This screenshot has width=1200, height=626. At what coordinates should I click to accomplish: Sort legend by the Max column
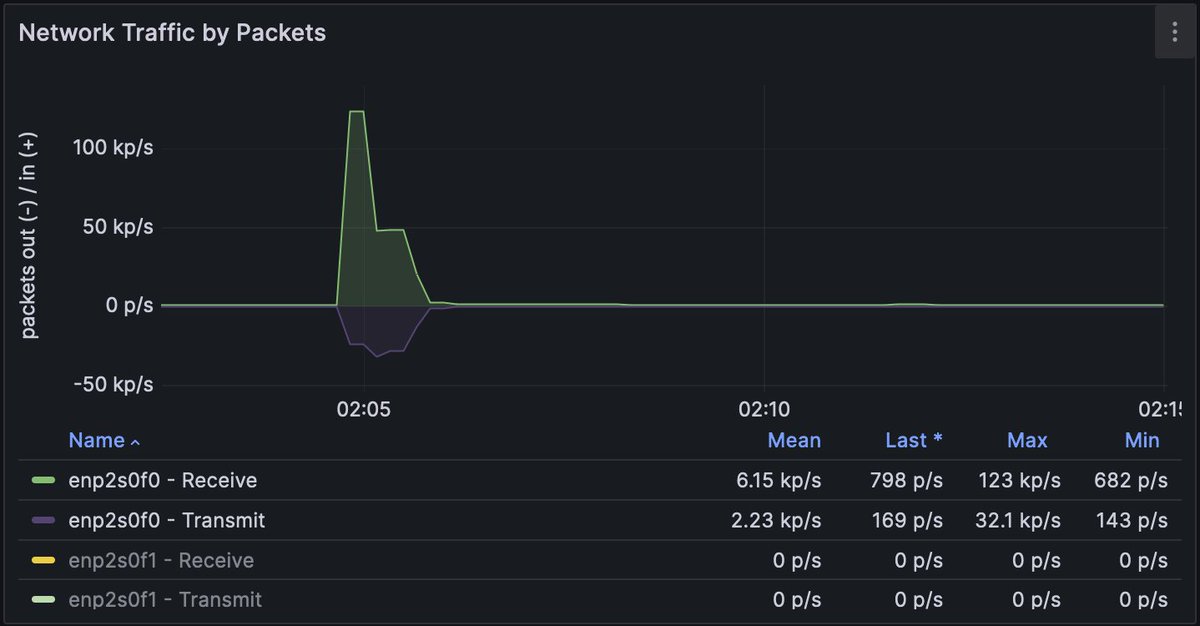pyautogui.click(x=1027, y=440)
